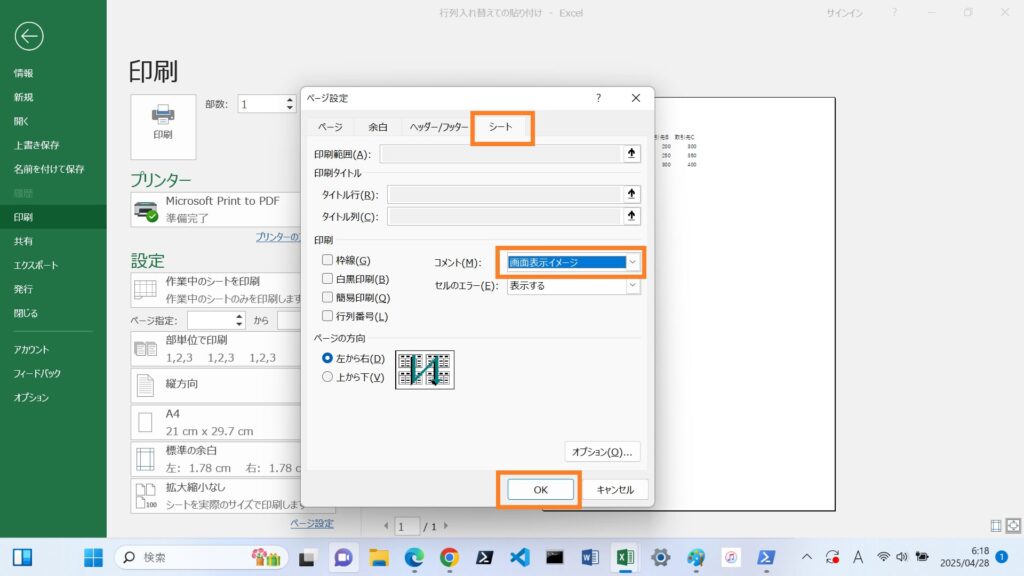
Task: Switch to the Header/Footer (ヘッダー/フッター) tab
Action: coord(439,127)
